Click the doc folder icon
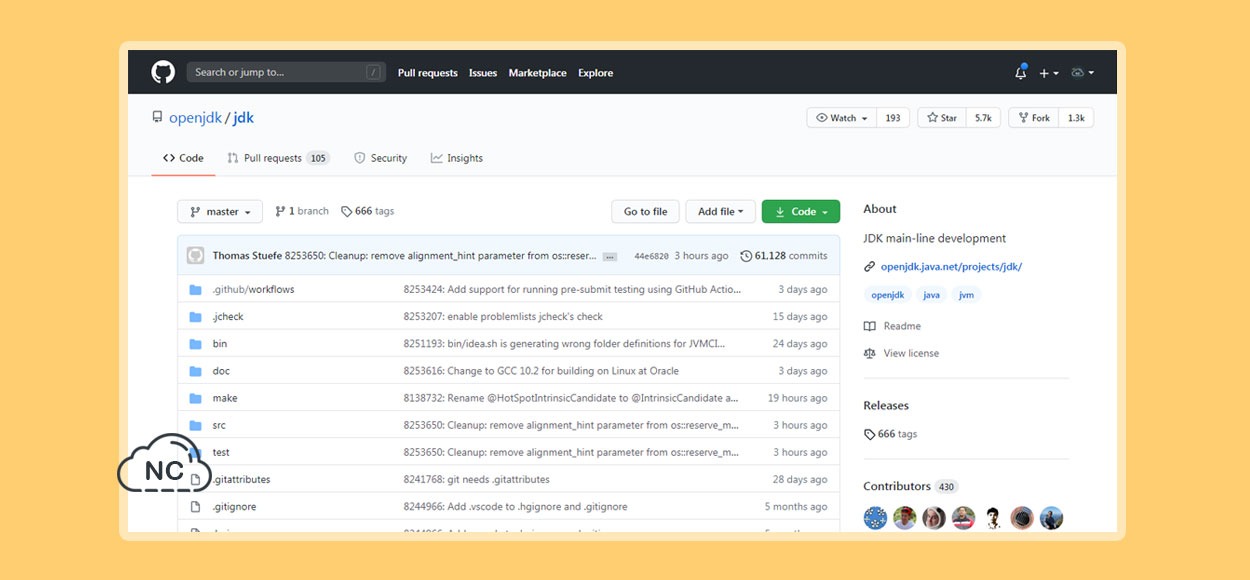Viewport: 1250px width, 580px height. click(195, 371)
